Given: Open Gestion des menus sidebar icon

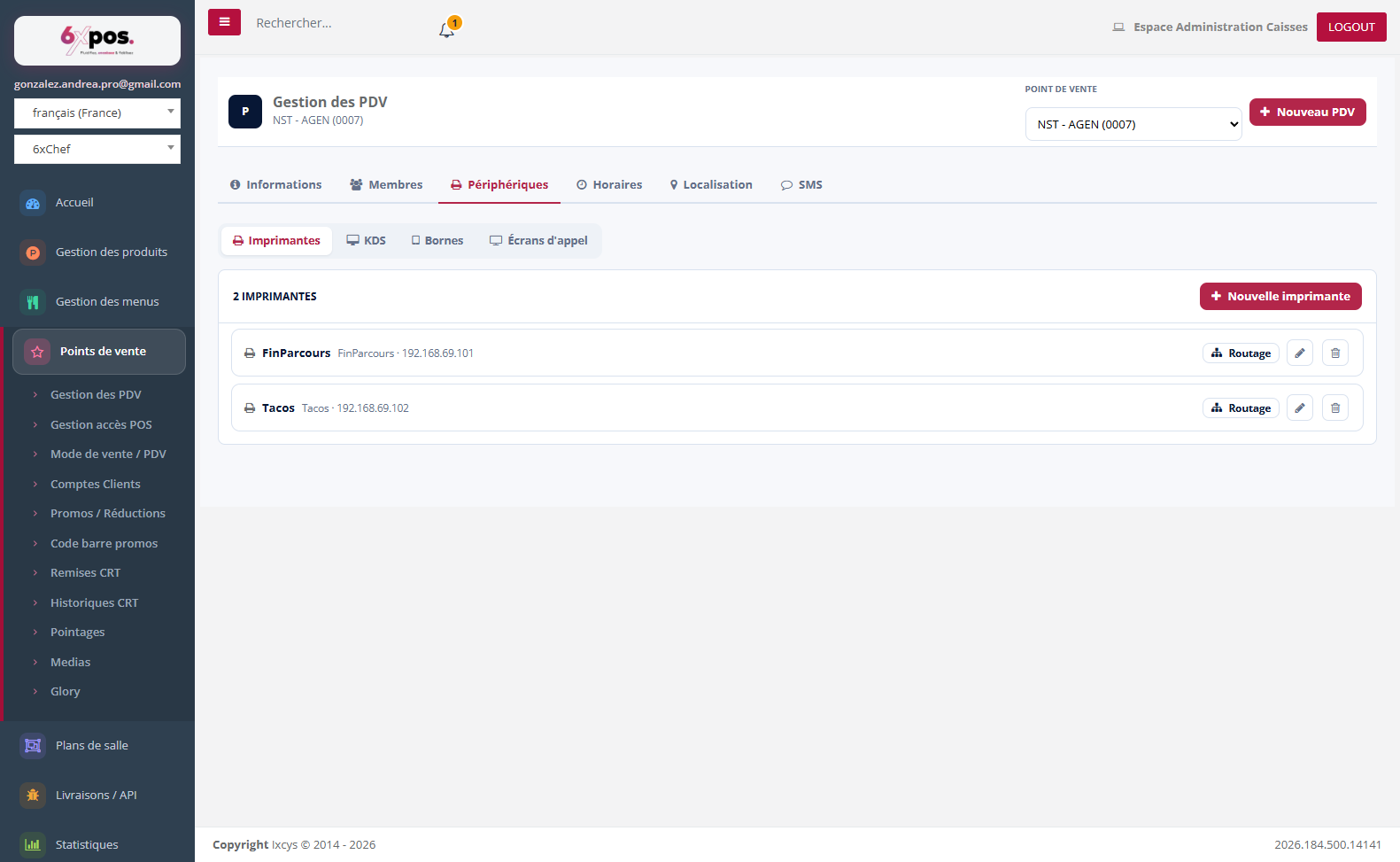Looking at the screenshot, I should tap(33, 302).
